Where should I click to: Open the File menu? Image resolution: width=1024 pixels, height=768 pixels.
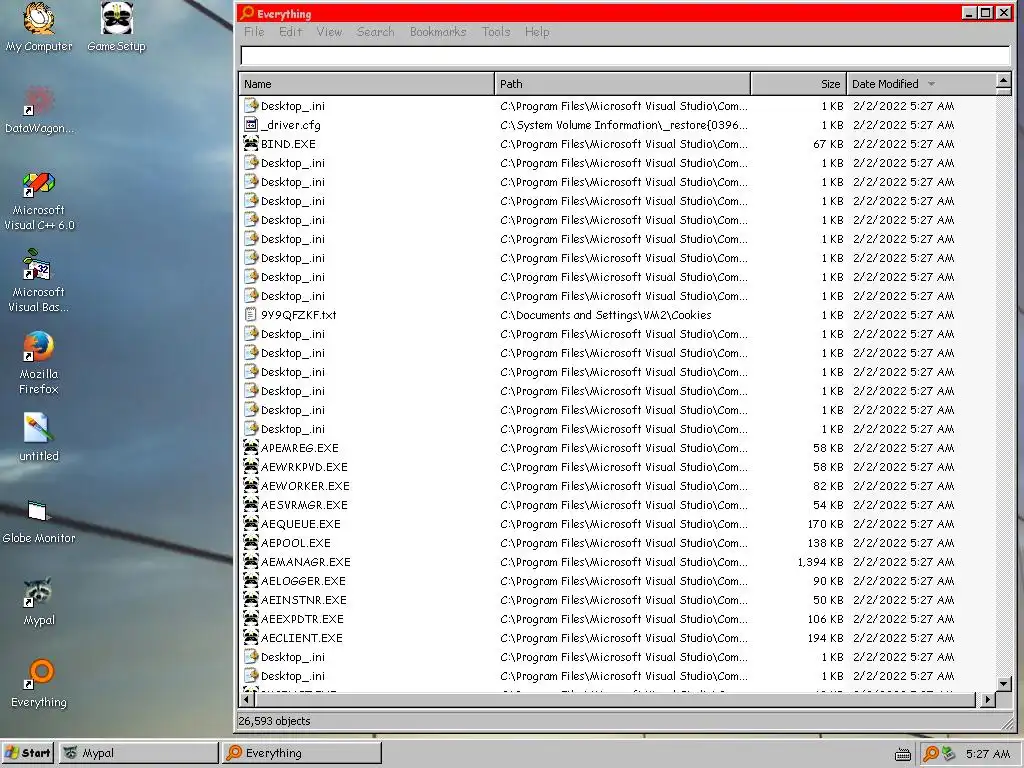coord(254,32)
